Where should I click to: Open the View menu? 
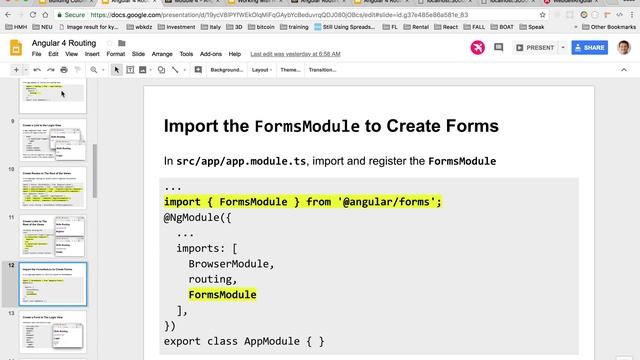tap(71, 54)
